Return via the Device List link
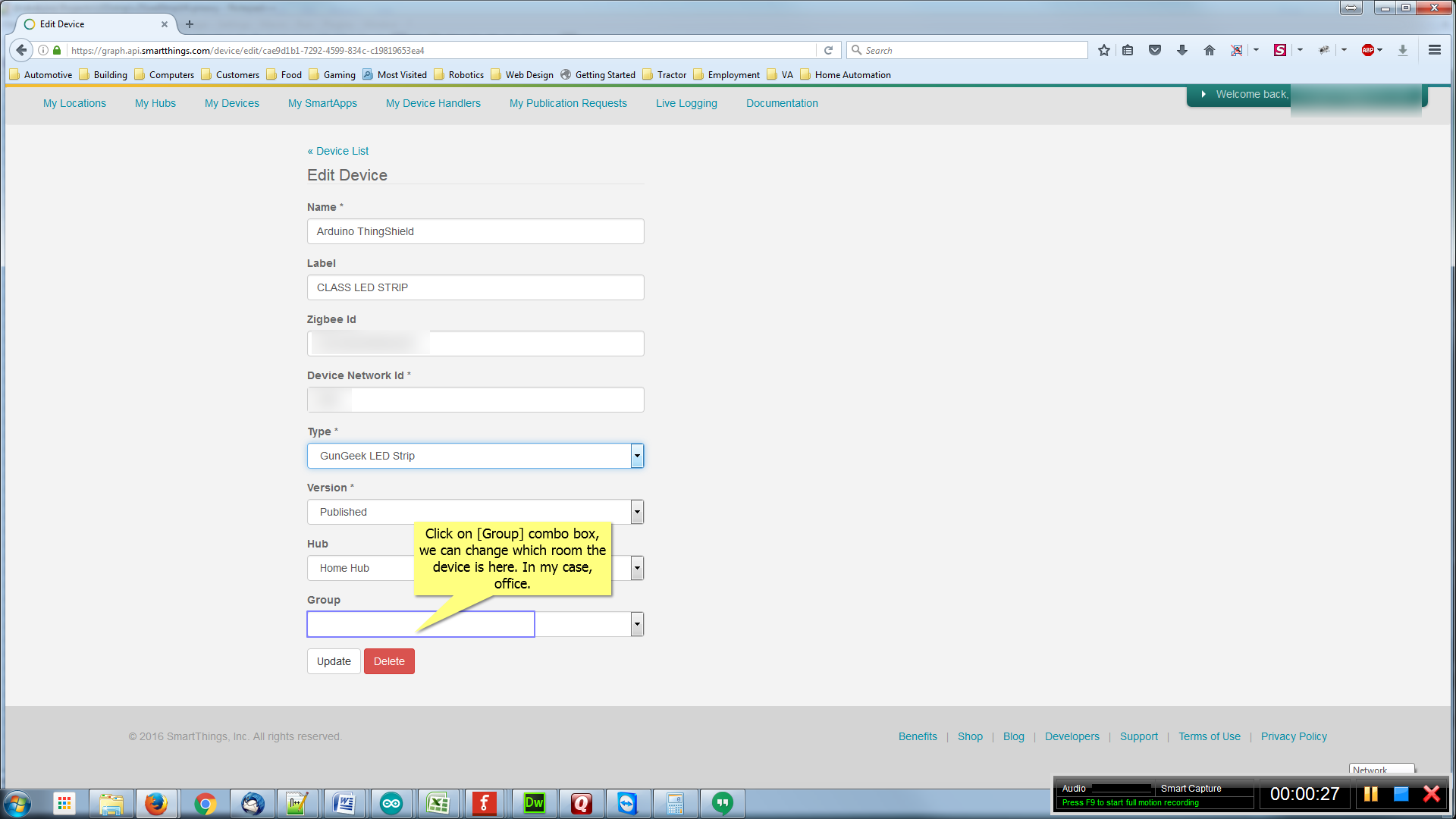The height and width of the screenshot is (819, 1456). pyautogui.click(x=338, y=151)
